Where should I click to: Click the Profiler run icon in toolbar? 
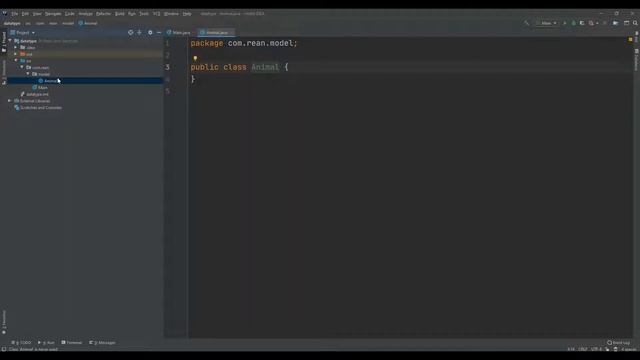point(592,23)
